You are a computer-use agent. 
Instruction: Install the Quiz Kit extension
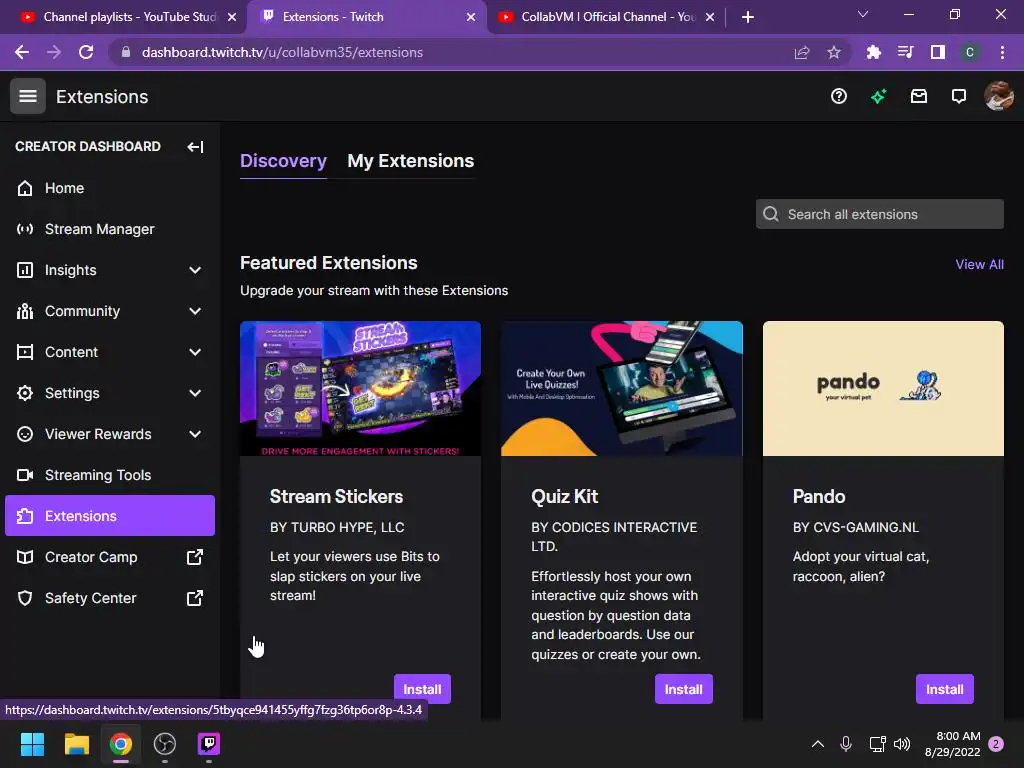pos(683,689)
